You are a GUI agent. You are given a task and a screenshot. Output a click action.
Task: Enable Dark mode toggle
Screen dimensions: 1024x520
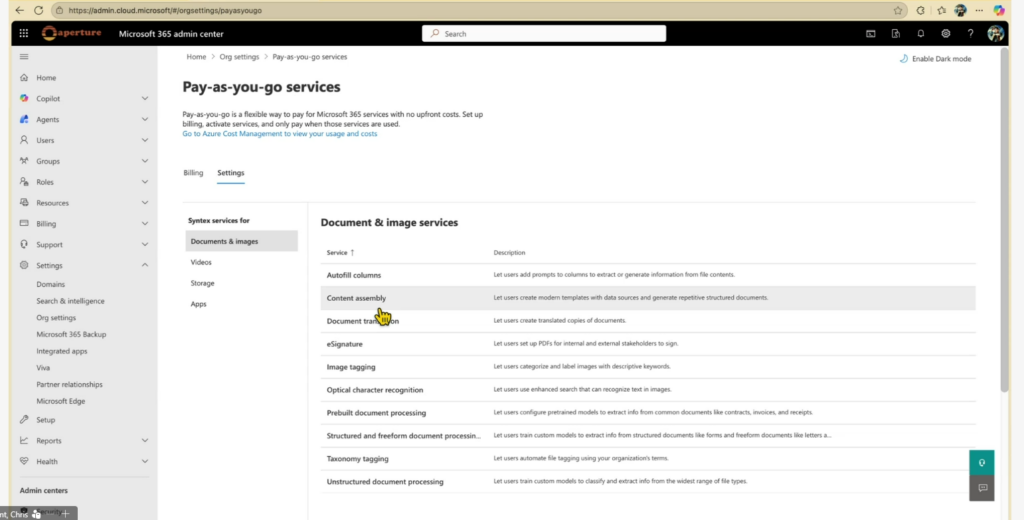tap(935, 59)
